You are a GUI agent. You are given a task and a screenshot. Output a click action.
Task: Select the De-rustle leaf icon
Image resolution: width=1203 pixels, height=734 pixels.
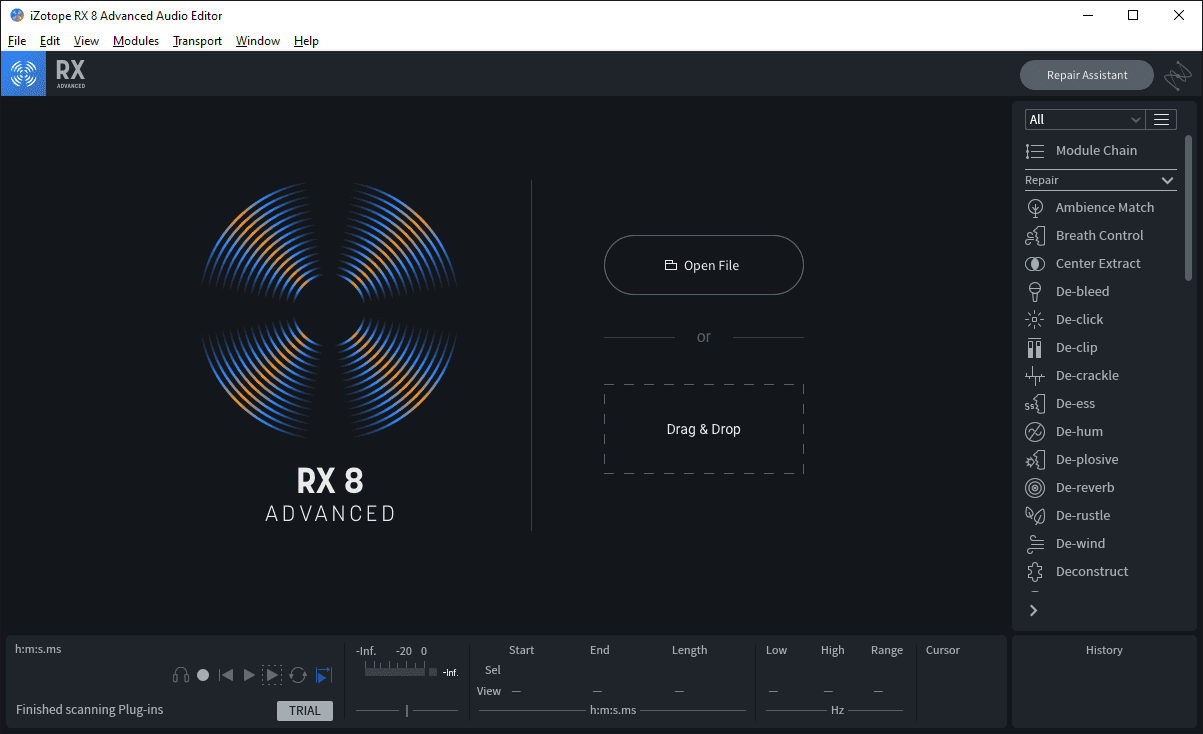[1035, 515]
